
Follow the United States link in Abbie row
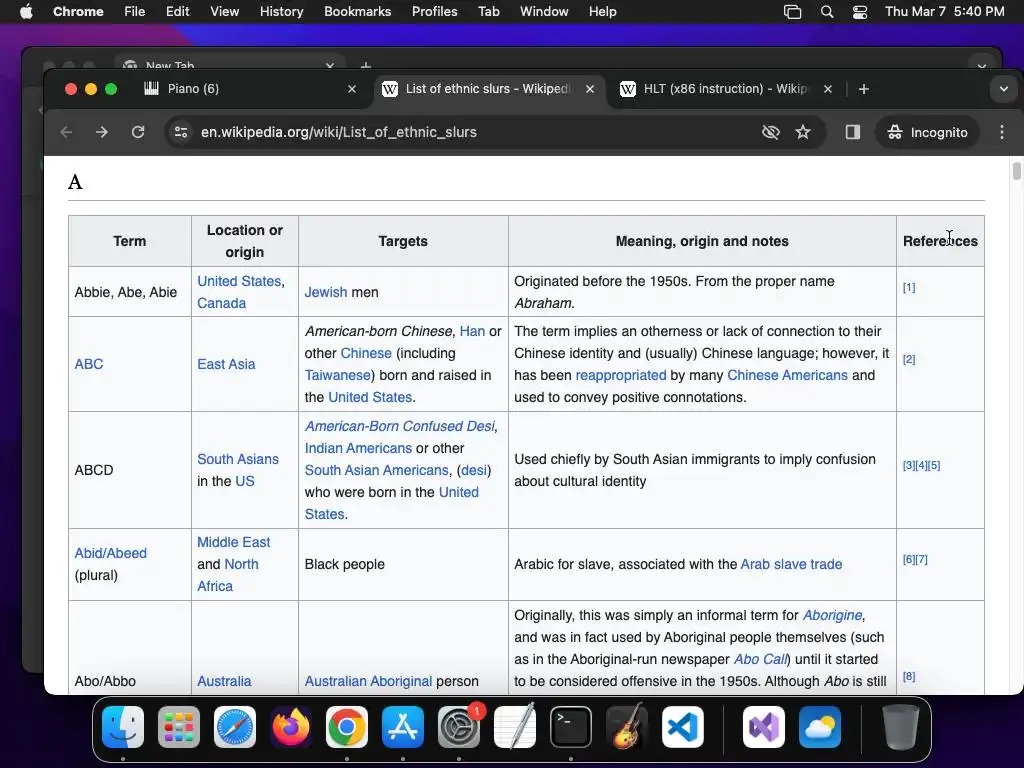pyautogui.click(x=239, y=281)
